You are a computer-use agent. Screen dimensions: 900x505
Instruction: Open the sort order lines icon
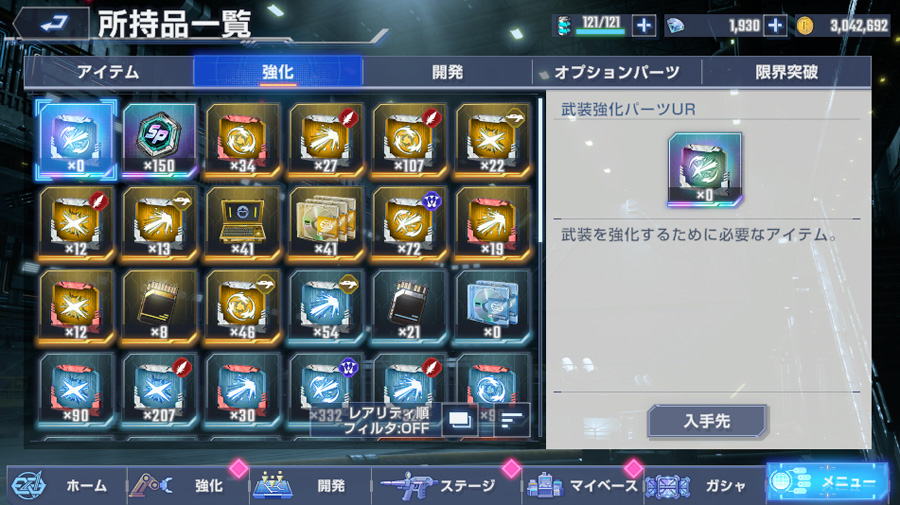click(x=511, y=420)
